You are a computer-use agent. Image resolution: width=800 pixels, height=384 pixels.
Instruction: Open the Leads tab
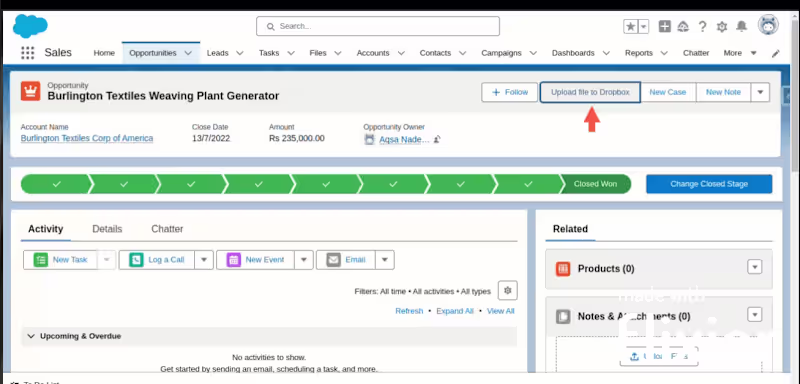[x=217, y=53]
